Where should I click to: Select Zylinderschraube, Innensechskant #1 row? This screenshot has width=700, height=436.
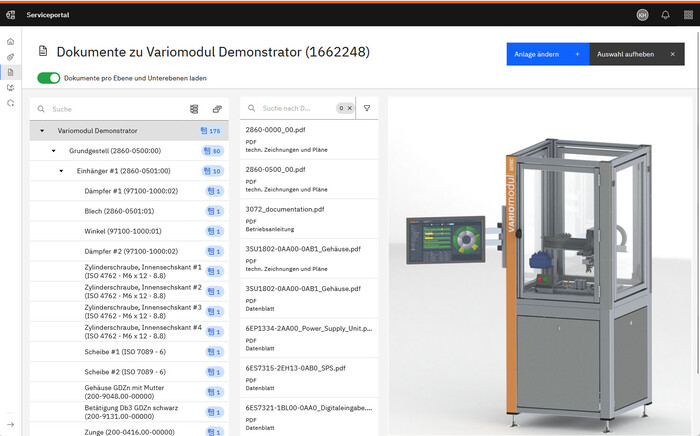pyautogui.click(x=129, y=271)
